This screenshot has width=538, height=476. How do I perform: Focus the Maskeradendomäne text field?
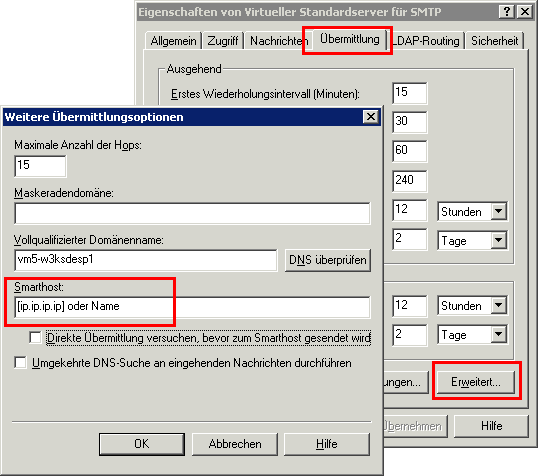tap(192, 213)
